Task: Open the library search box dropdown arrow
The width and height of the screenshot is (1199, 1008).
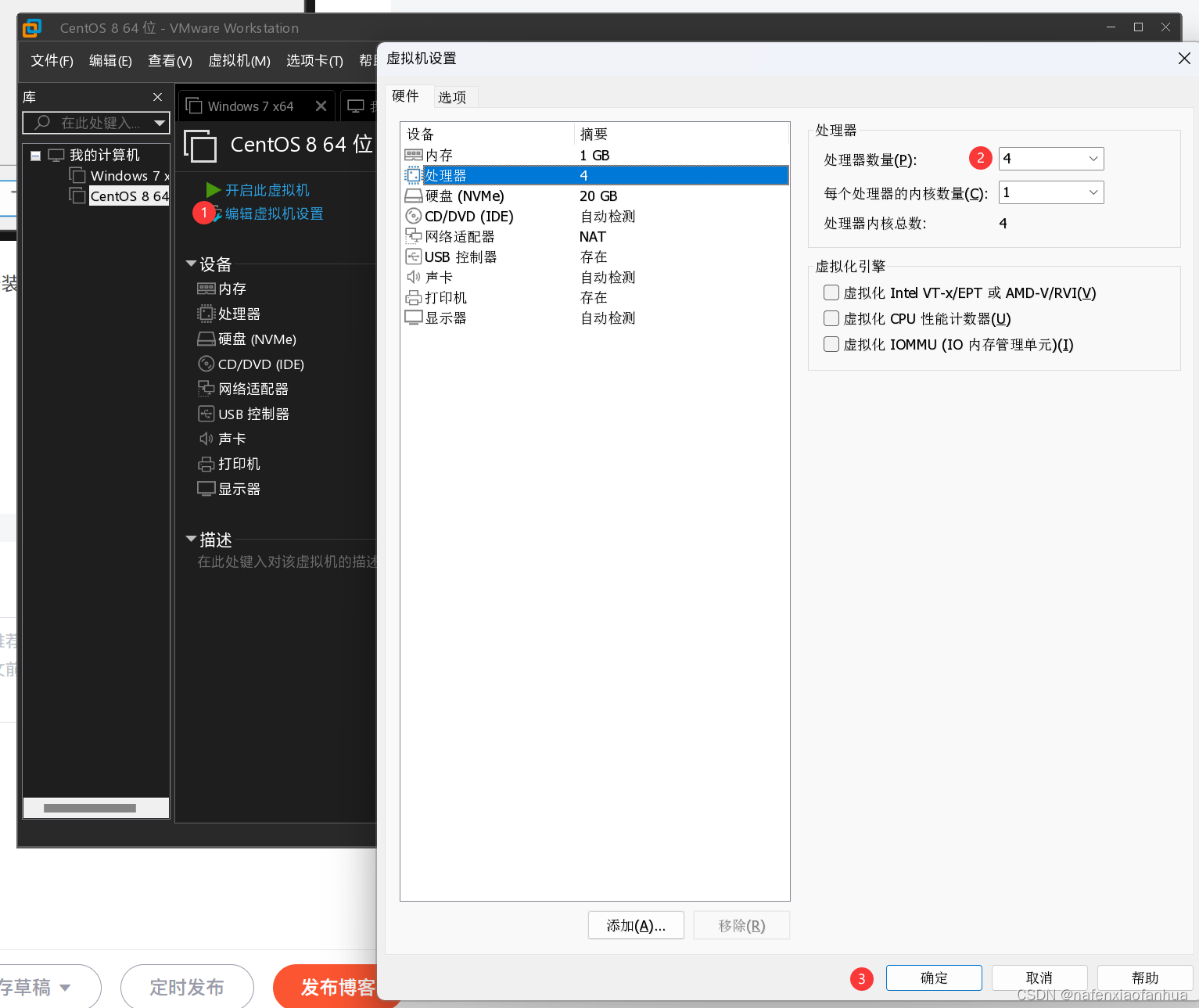Action: click(x=160, y=123)
